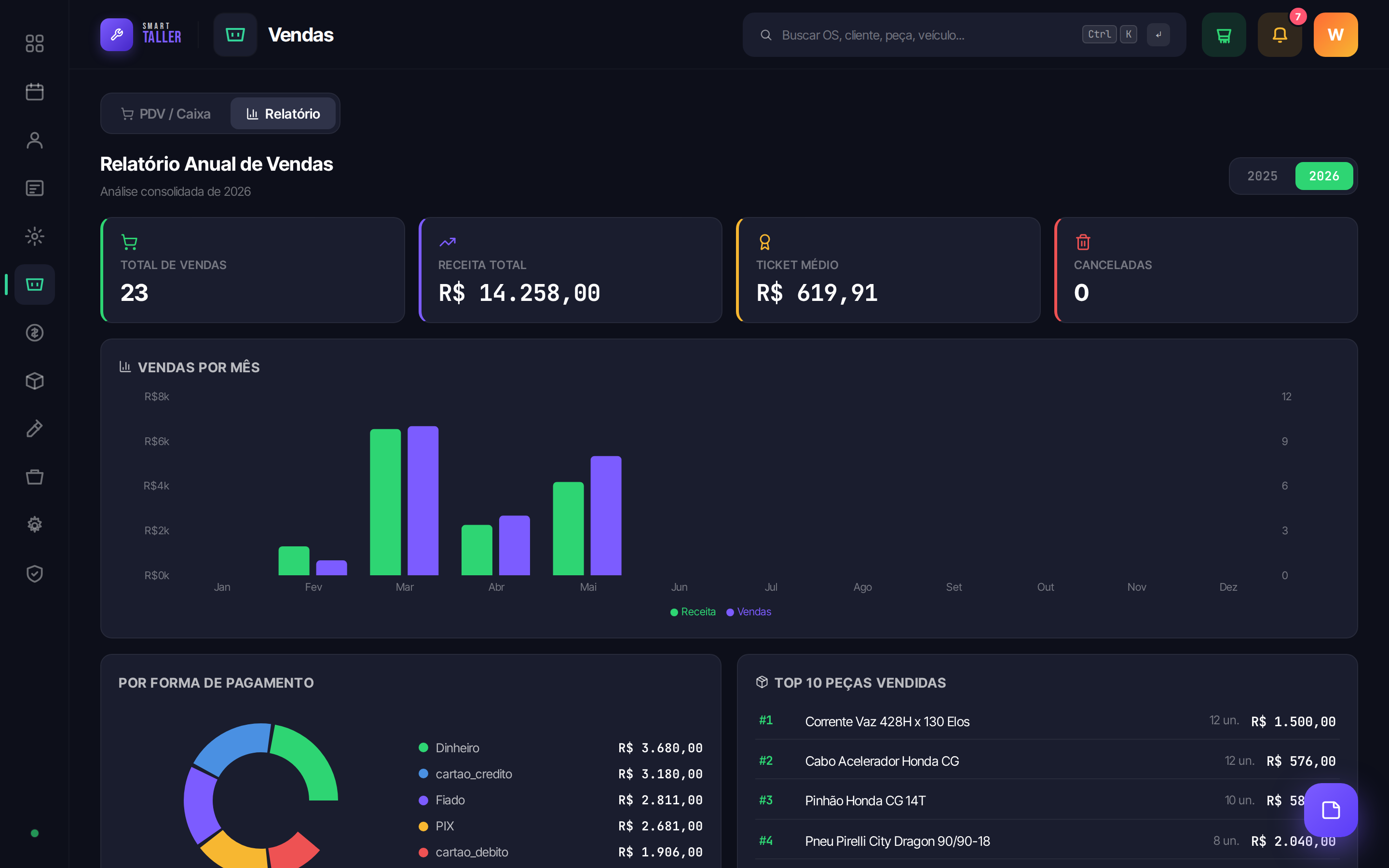This screenshot has height=868, width=1389.
Task: Click the green status dot in sidebar
Action: 34,833
